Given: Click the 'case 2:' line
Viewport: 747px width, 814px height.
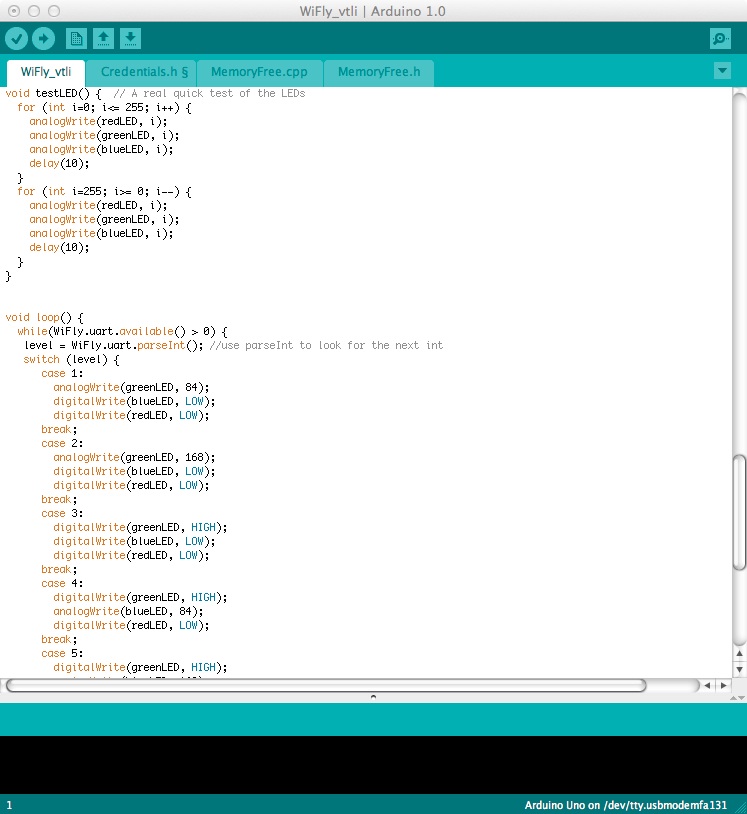Looking at the screenshot, I should [x=62, y=443].
